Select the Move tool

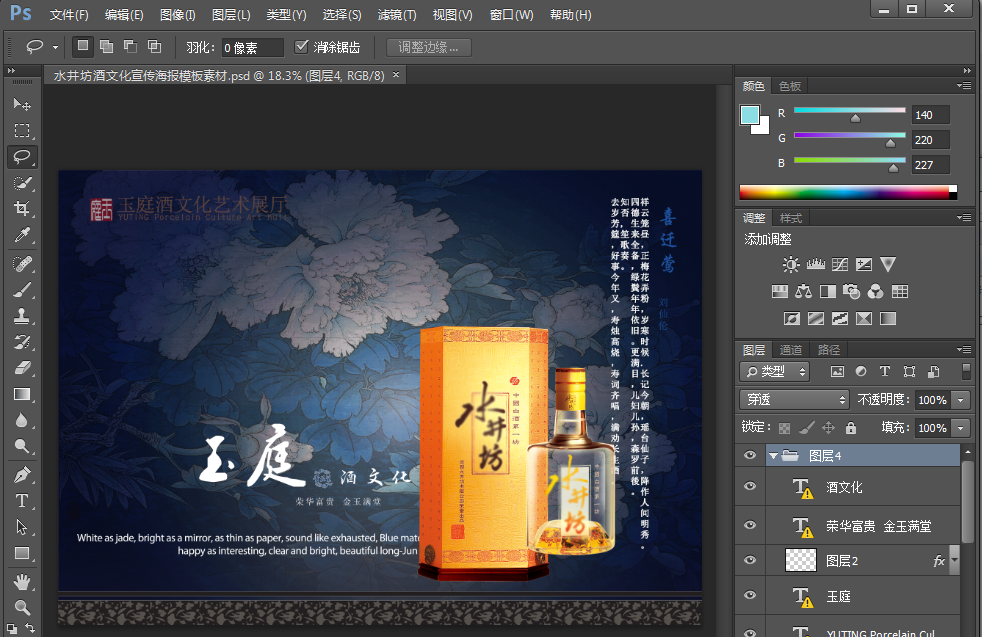22,104
